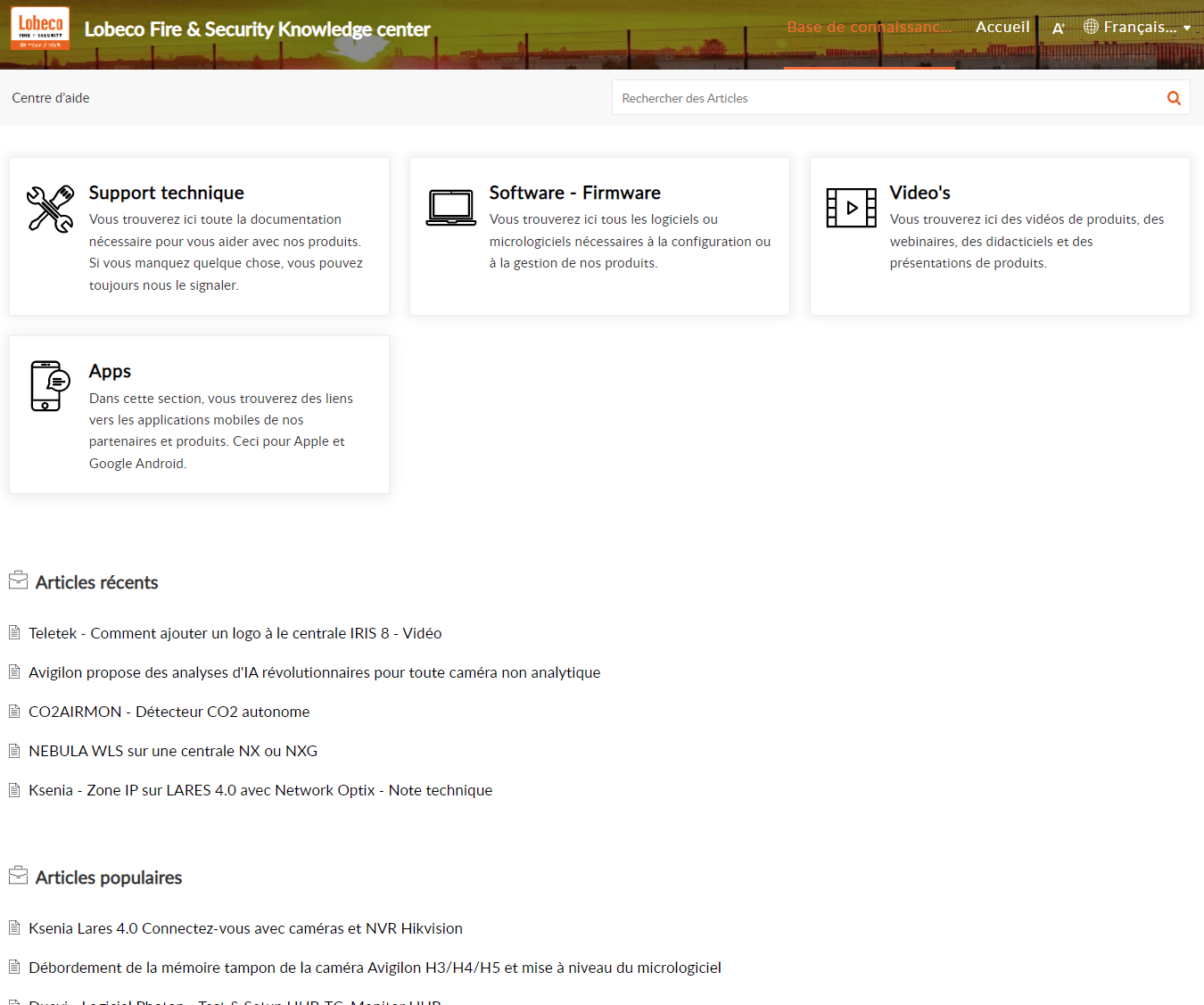The width and height of the screenshot is (1204, 1005).
Task: Go to the Accueil menu item
Action: [1002, 28]
